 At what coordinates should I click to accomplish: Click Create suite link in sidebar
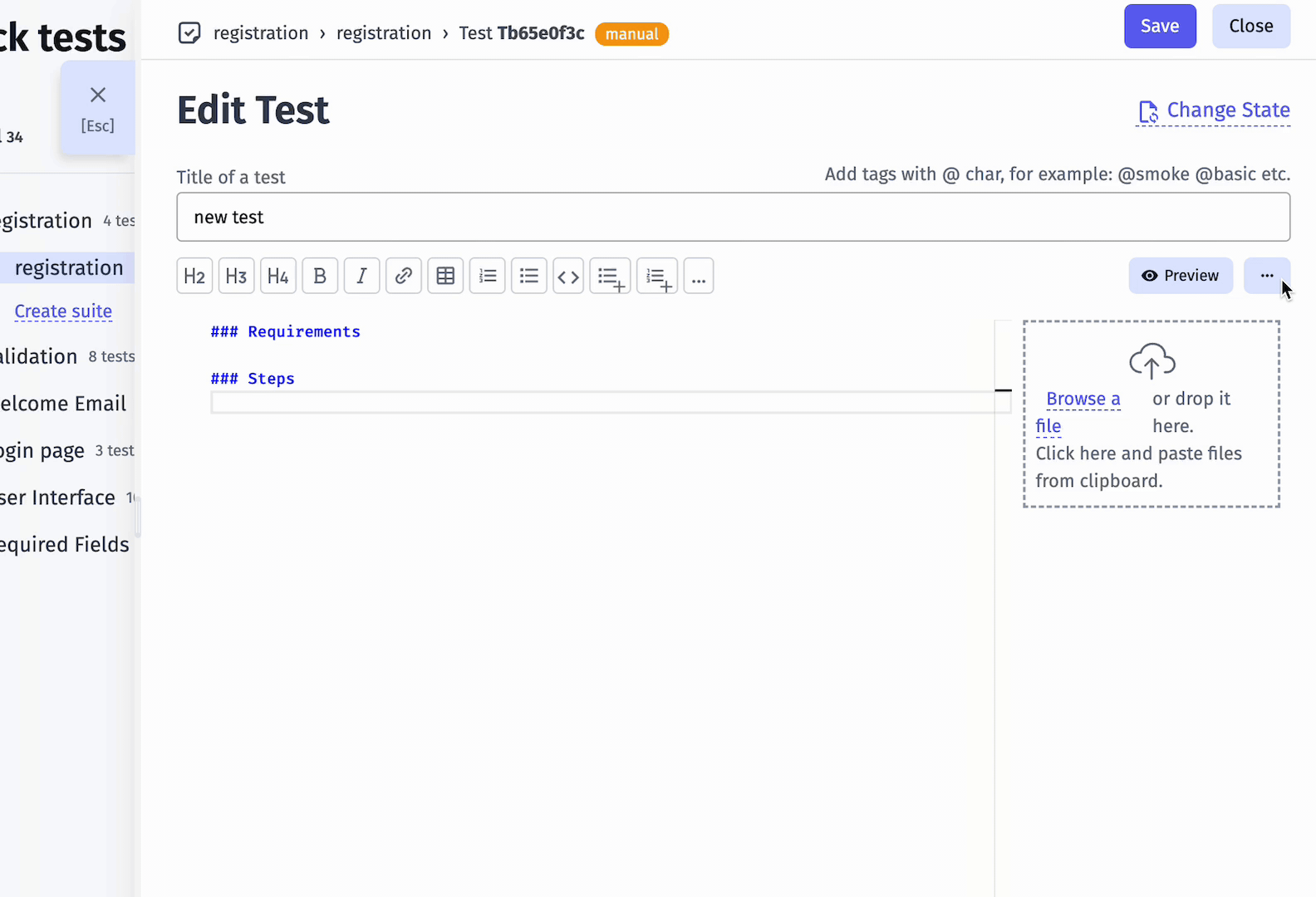(63, 311)
